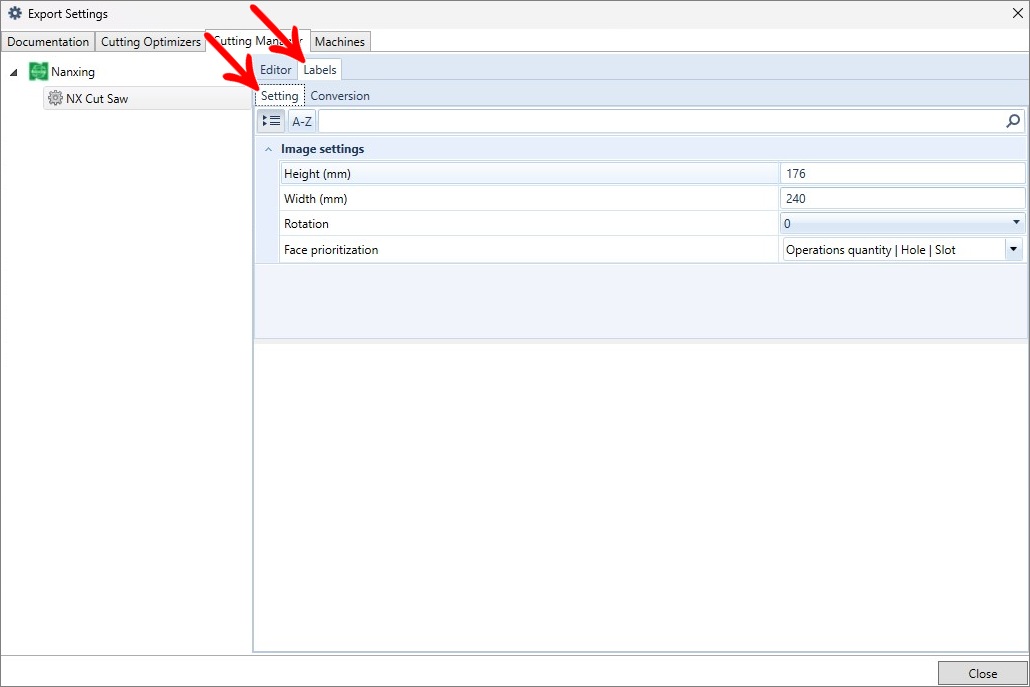This screenshot has height=687, width=1030.
Task: Click the Close button
Action: click(x=982, y=673)
